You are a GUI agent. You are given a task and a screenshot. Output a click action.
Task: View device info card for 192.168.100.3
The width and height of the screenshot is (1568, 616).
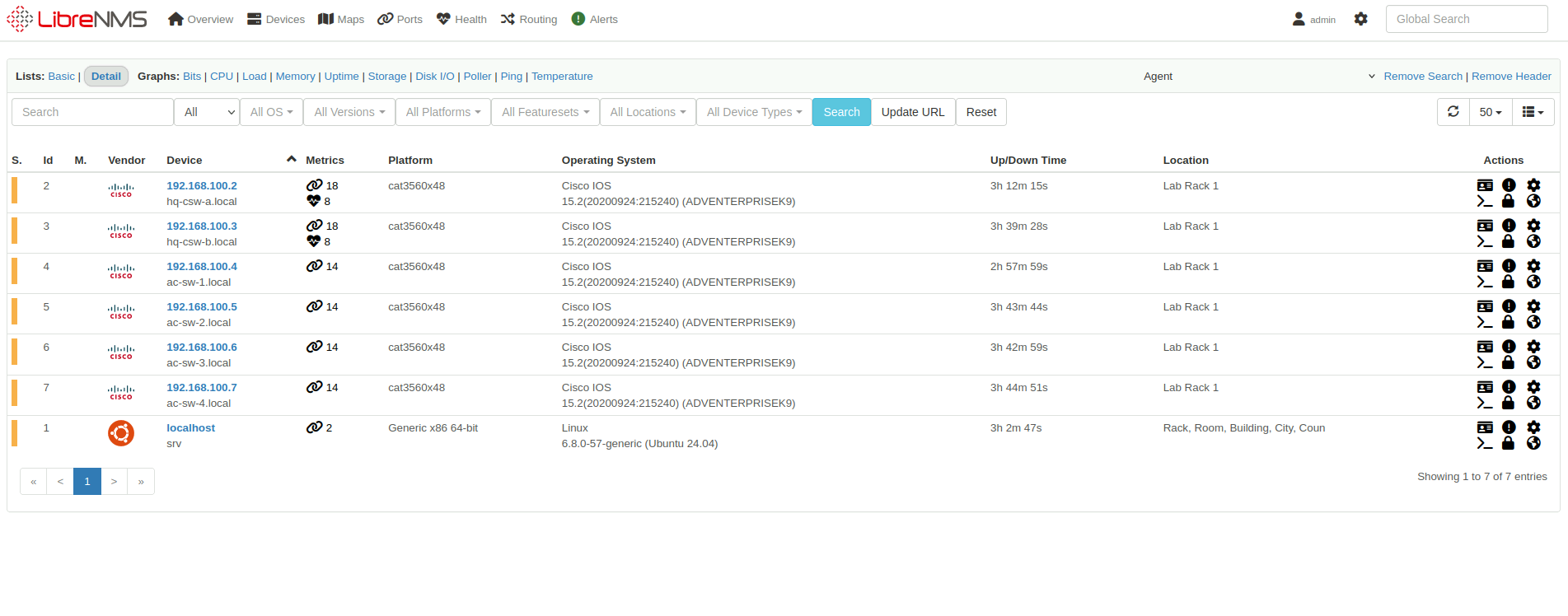[x=1485, y=226]
